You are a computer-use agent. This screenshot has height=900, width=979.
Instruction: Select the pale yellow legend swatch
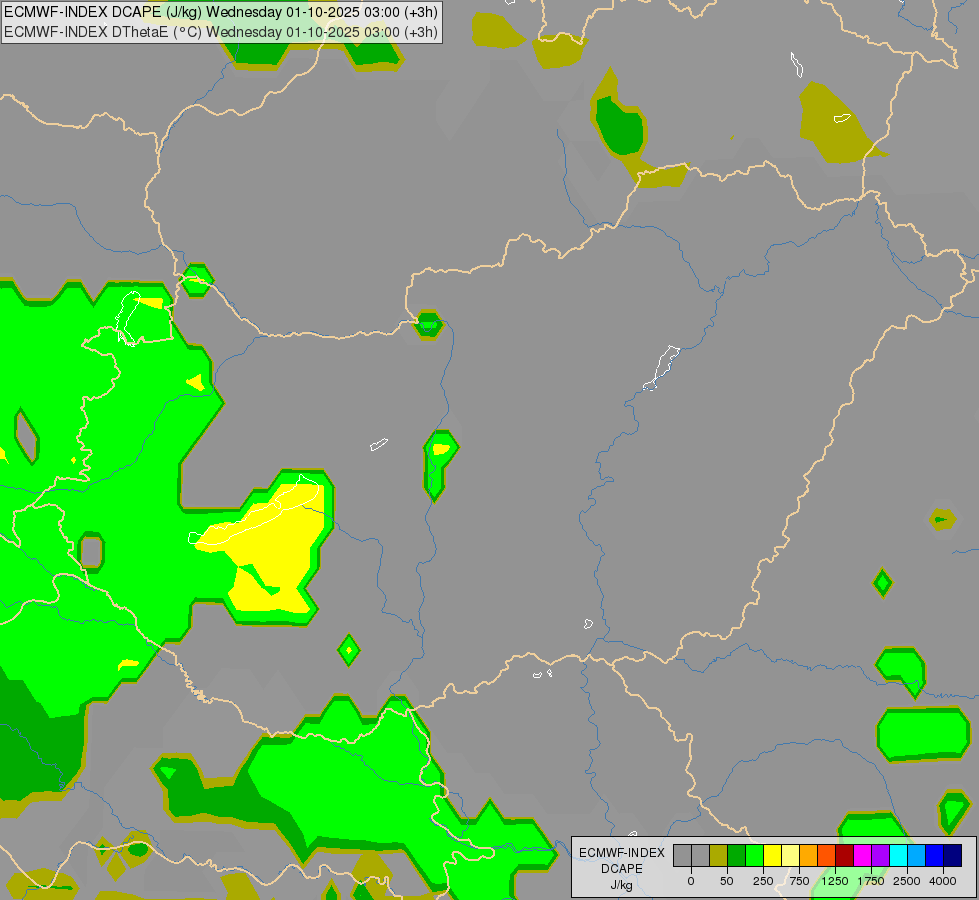pyautogui.click(x=791, y=856)
